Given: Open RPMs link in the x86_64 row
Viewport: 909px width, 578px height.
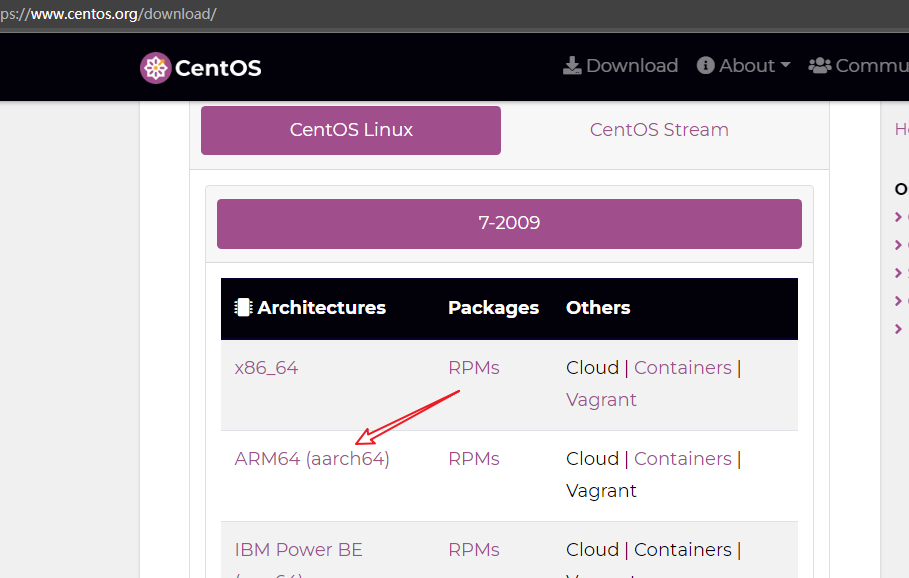Looking at the screenshot, I should click(x=474, y=368).
